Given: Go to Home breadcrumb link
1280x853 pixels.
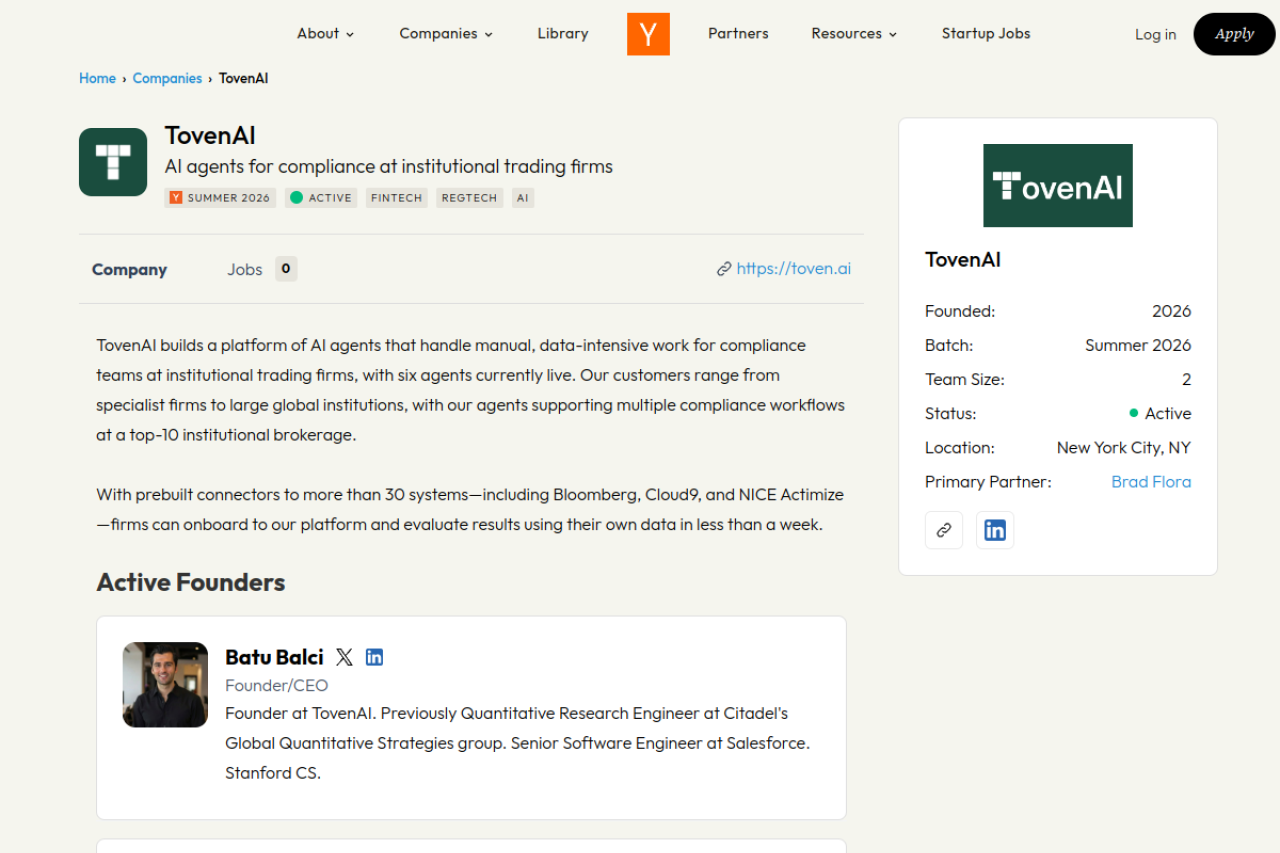Looking at the screenshot, I should tap(97, 78).
